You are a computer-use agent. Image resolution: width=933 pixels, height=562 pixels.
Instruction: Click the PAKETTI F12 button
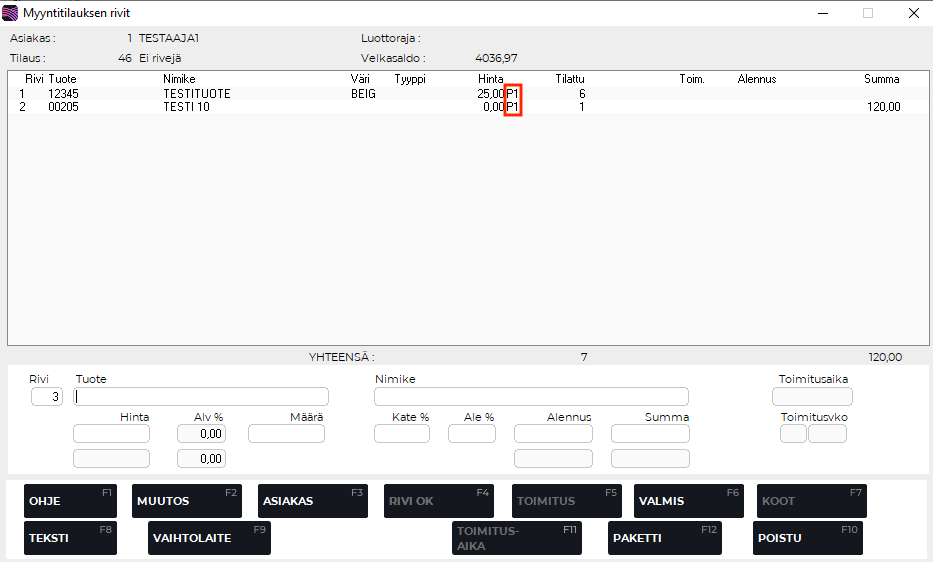[x=664, y=538]
